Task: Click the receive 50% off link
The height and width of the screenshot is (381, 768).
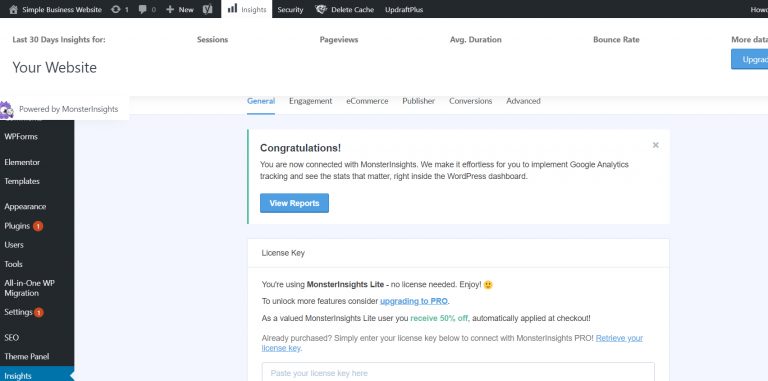Action: [439, 318]
